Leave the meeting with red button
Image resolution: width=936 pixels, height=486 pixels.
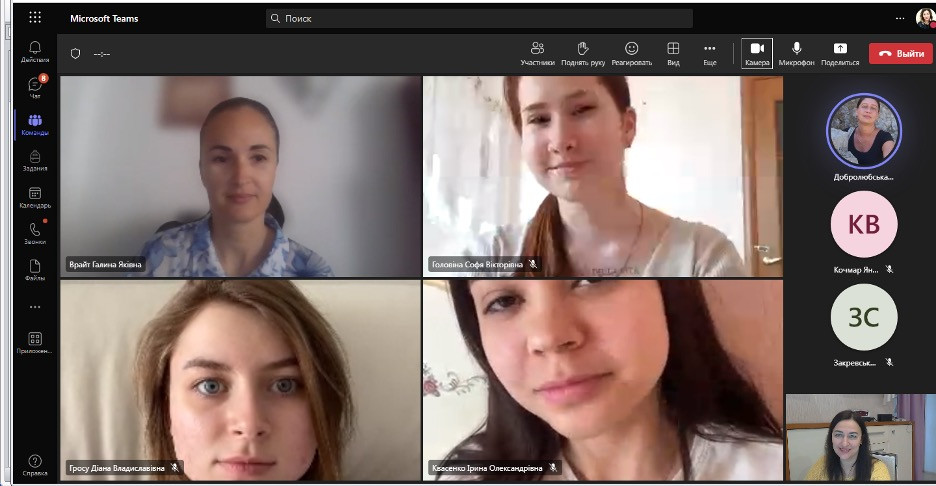pos(901,53)
